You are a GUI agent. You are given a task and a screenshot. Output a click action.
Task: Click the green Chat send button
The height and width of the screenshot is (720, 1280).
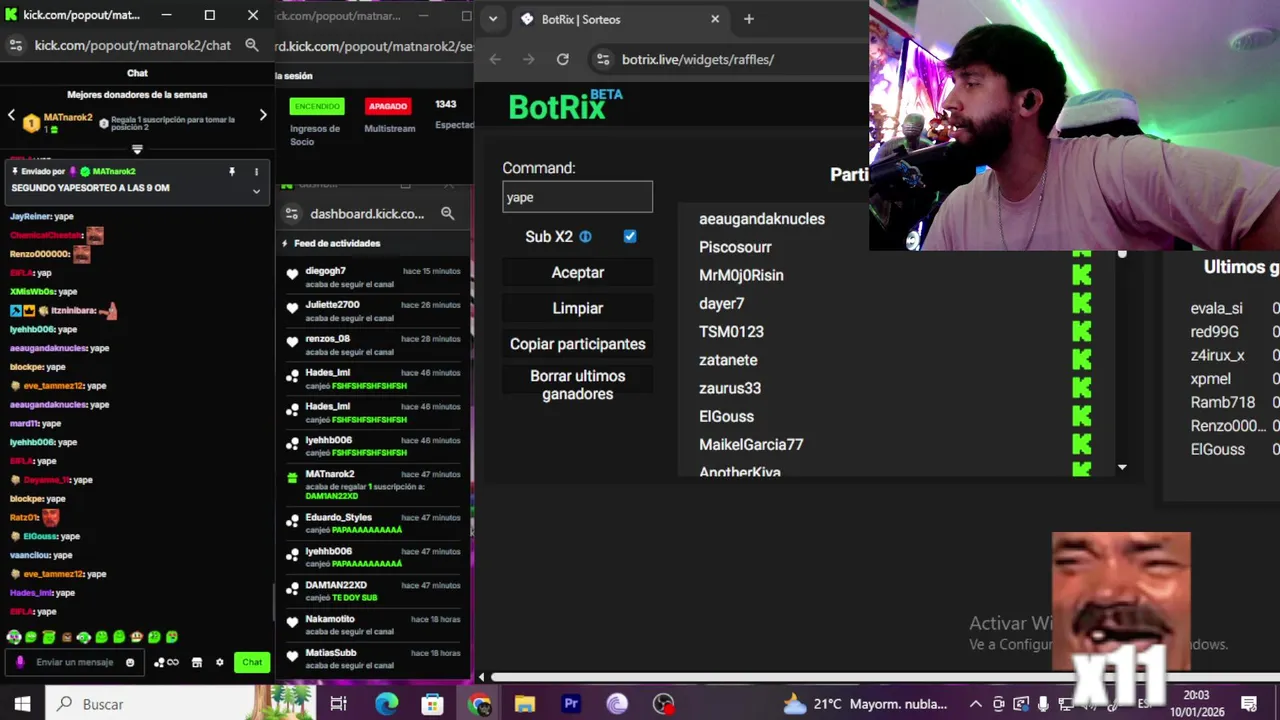[x=252, y=662]
